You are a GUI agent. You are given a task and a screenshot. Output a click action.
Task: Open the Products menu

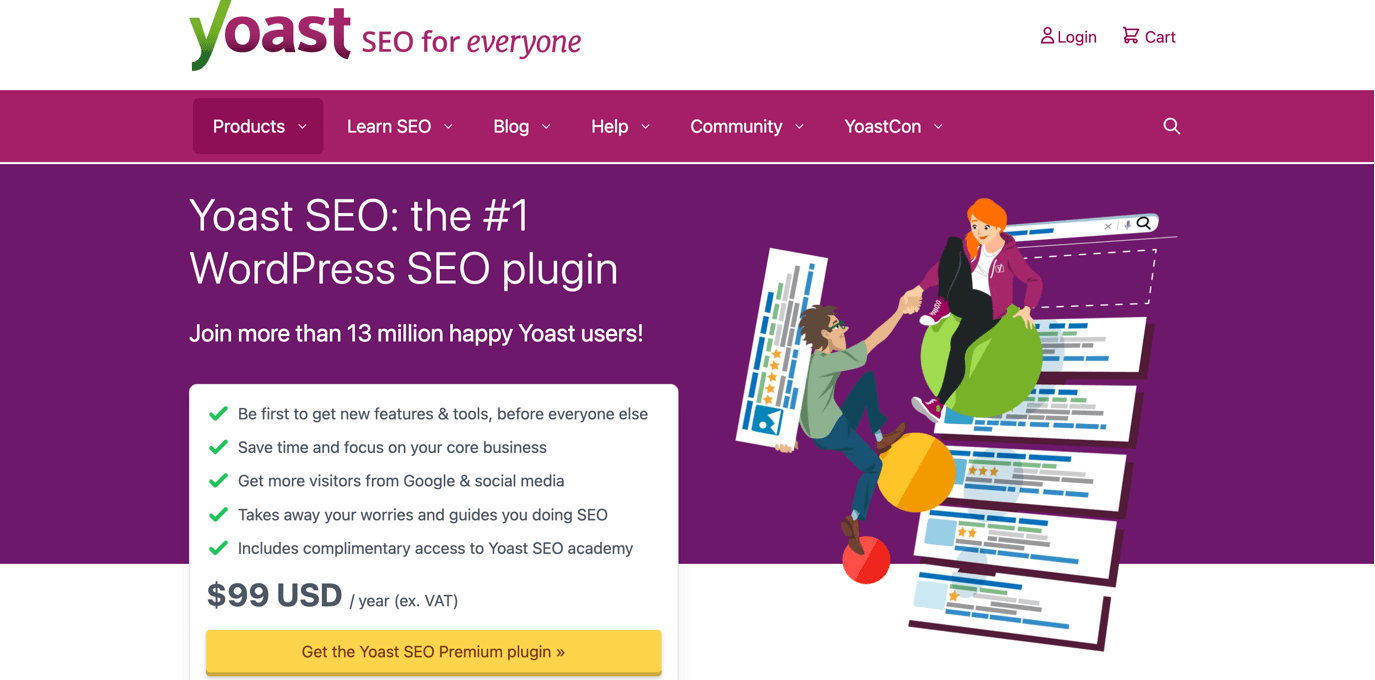click(x=258, y=126)
